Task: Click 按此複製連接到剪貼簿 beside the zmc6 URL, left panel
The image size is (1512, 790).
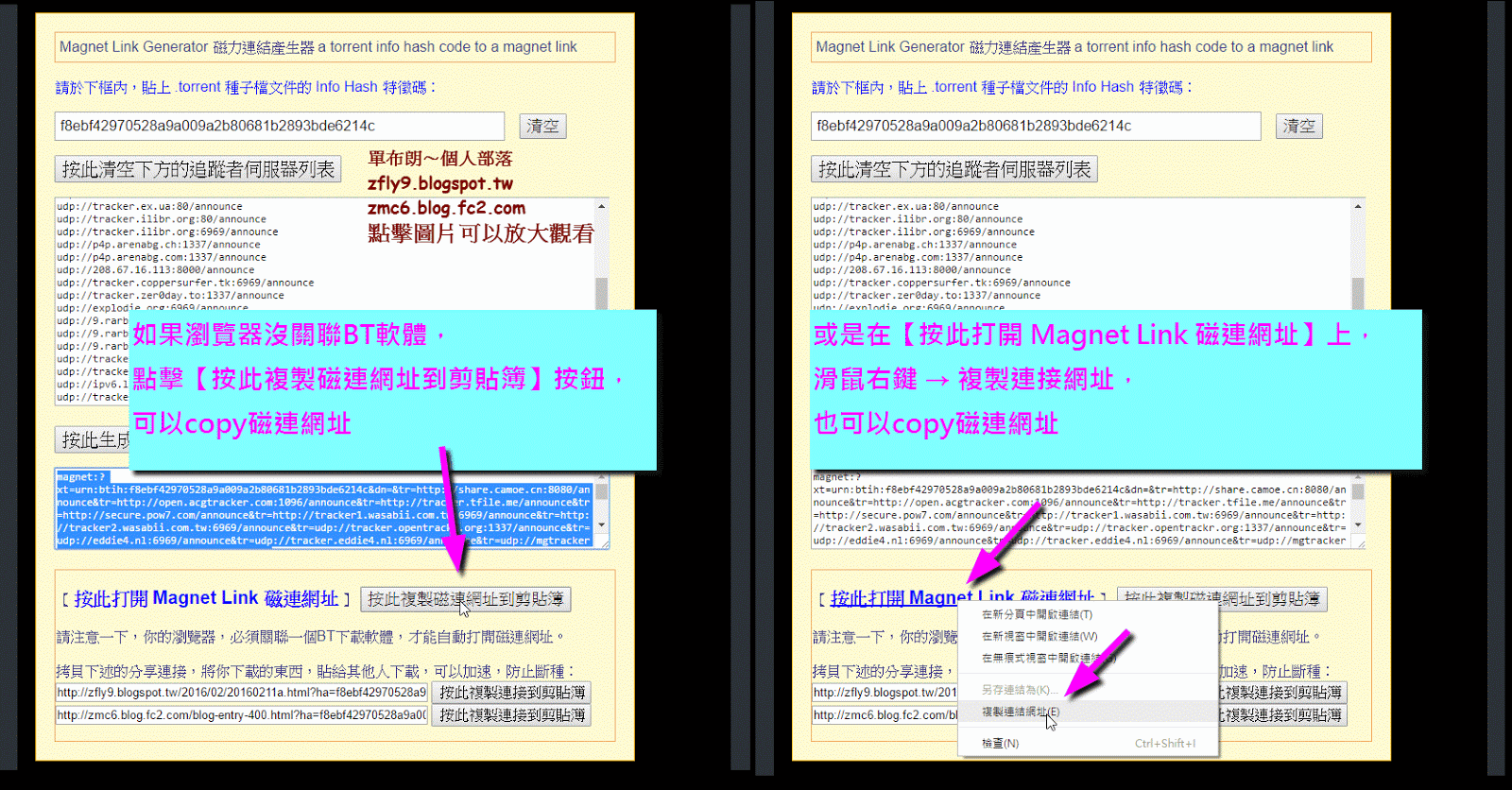Action: 511,715
